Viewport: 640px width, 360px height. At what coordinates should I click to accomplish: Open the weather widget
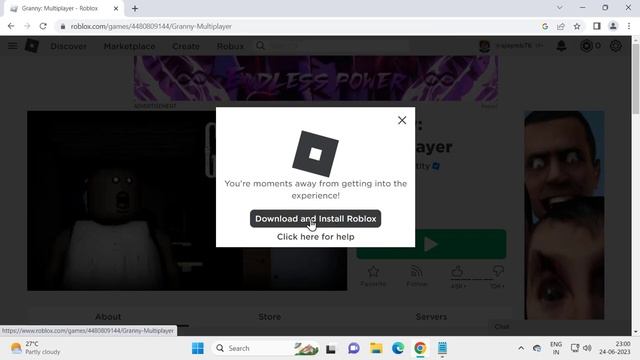[35, 348]
